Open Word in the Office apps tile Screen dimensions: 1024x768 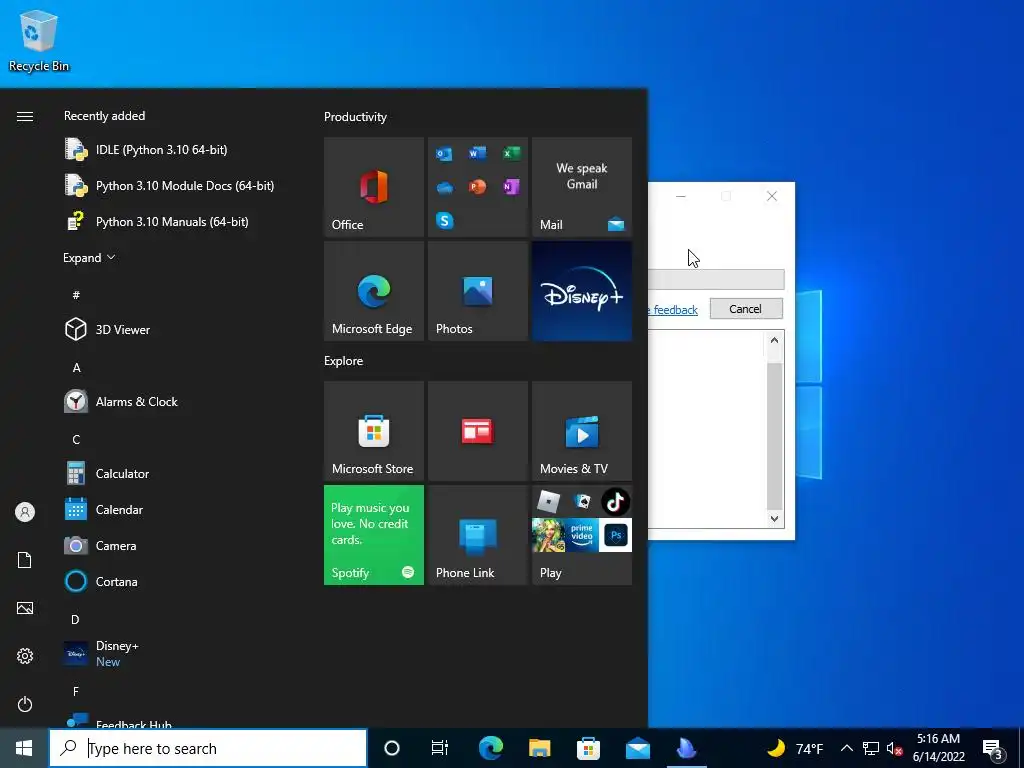tap(477, 153)
